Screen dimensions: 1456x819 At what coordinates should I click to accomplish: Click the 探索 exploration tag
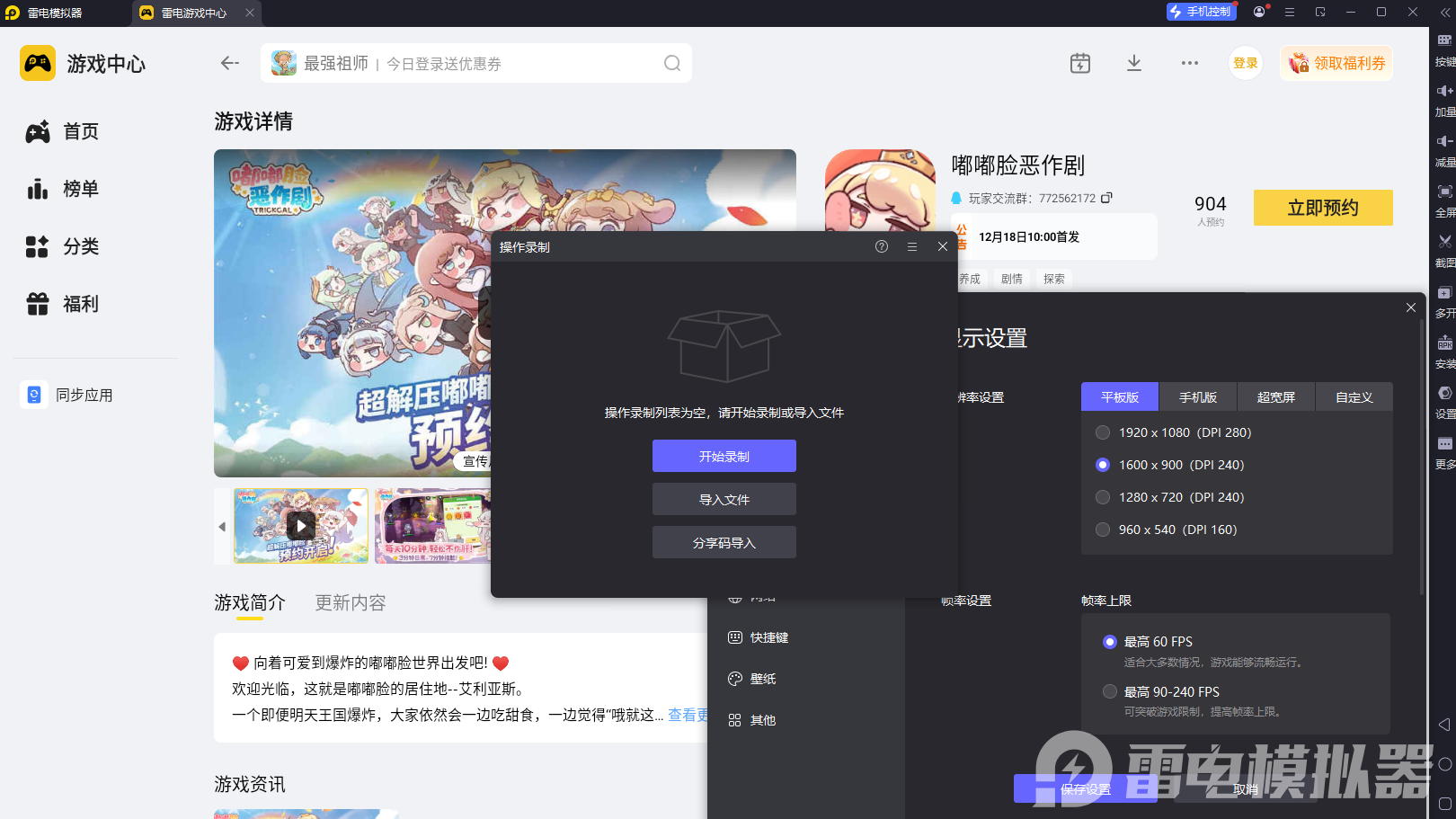1054,279
